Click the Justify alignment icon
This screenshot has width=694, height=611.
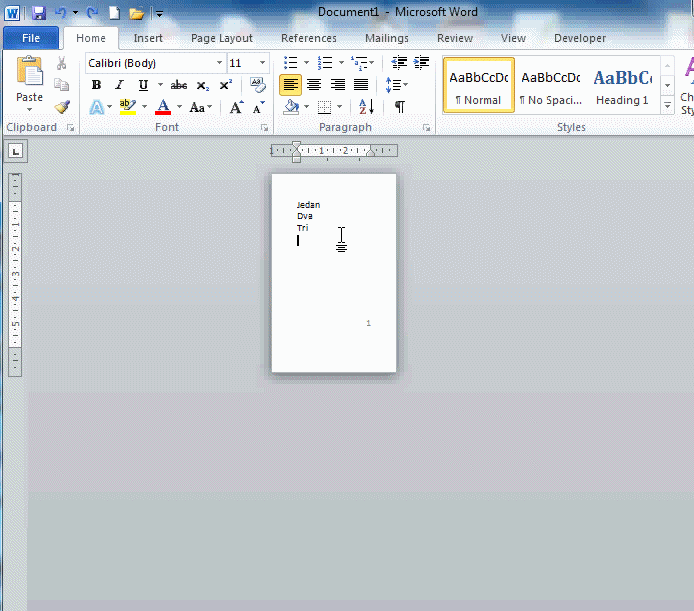coord(361,85)
